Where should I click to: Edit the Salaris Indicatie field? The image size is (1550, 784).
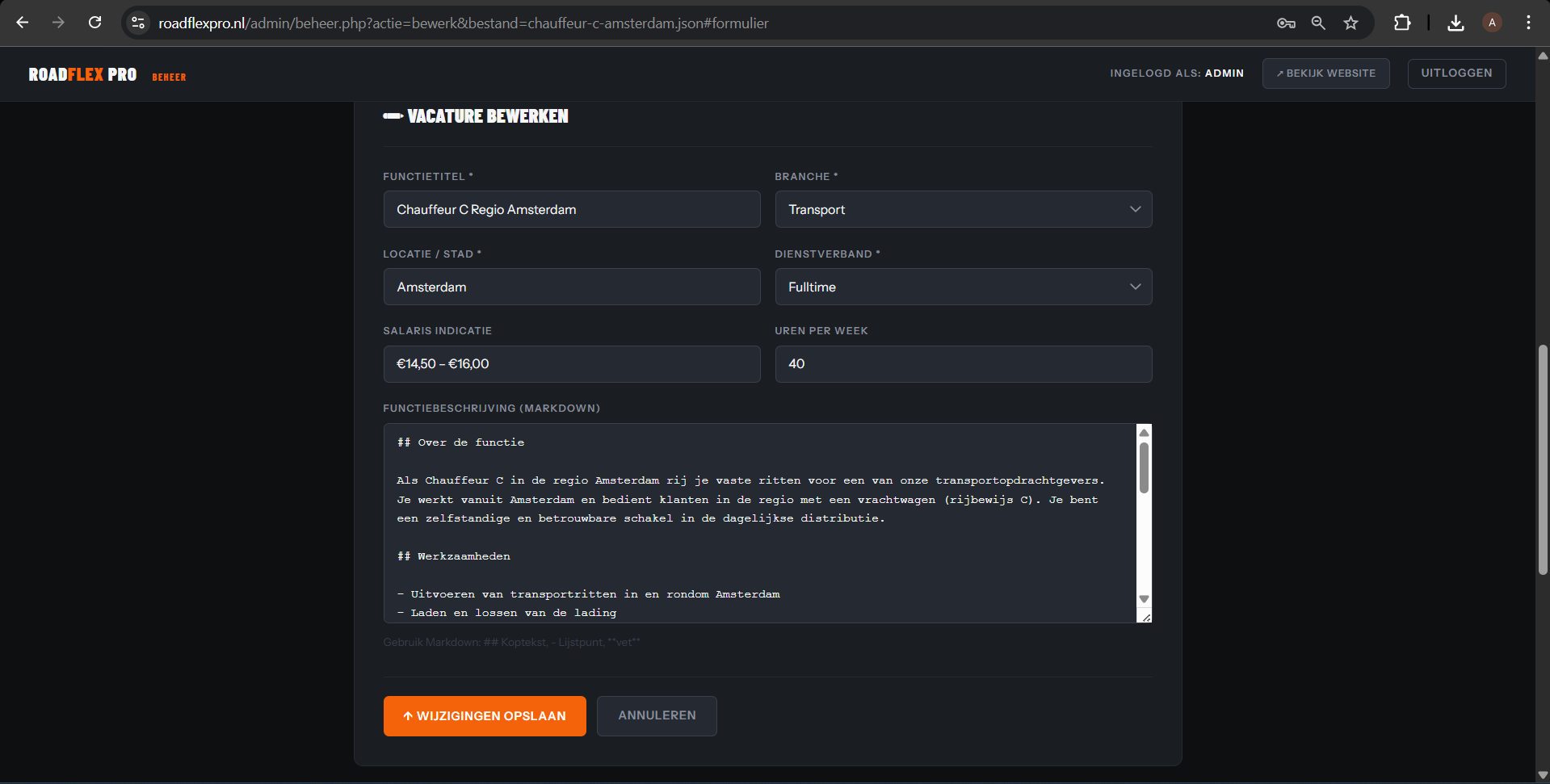coord(572,364)
